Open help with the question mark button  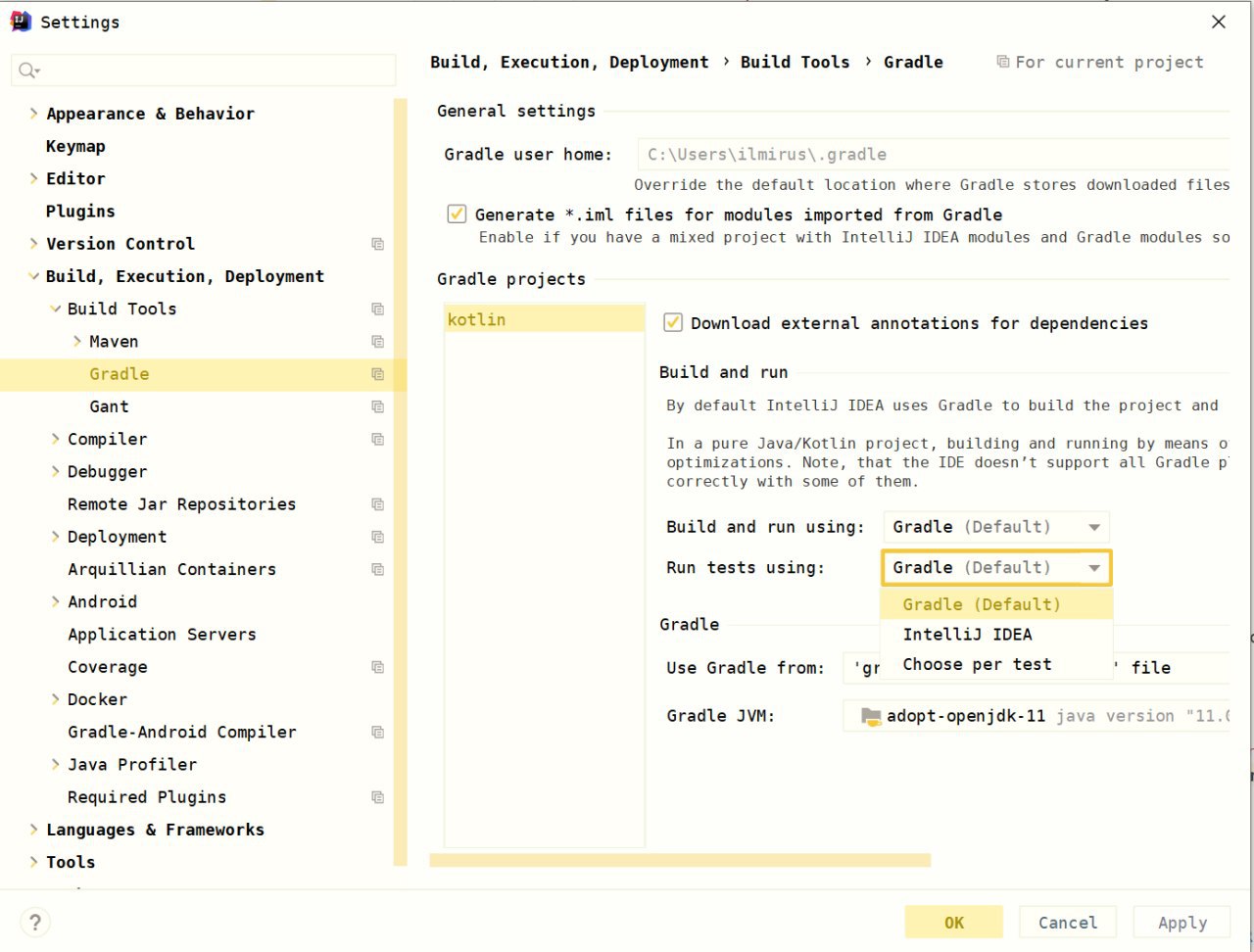click(x=35, y=923)
